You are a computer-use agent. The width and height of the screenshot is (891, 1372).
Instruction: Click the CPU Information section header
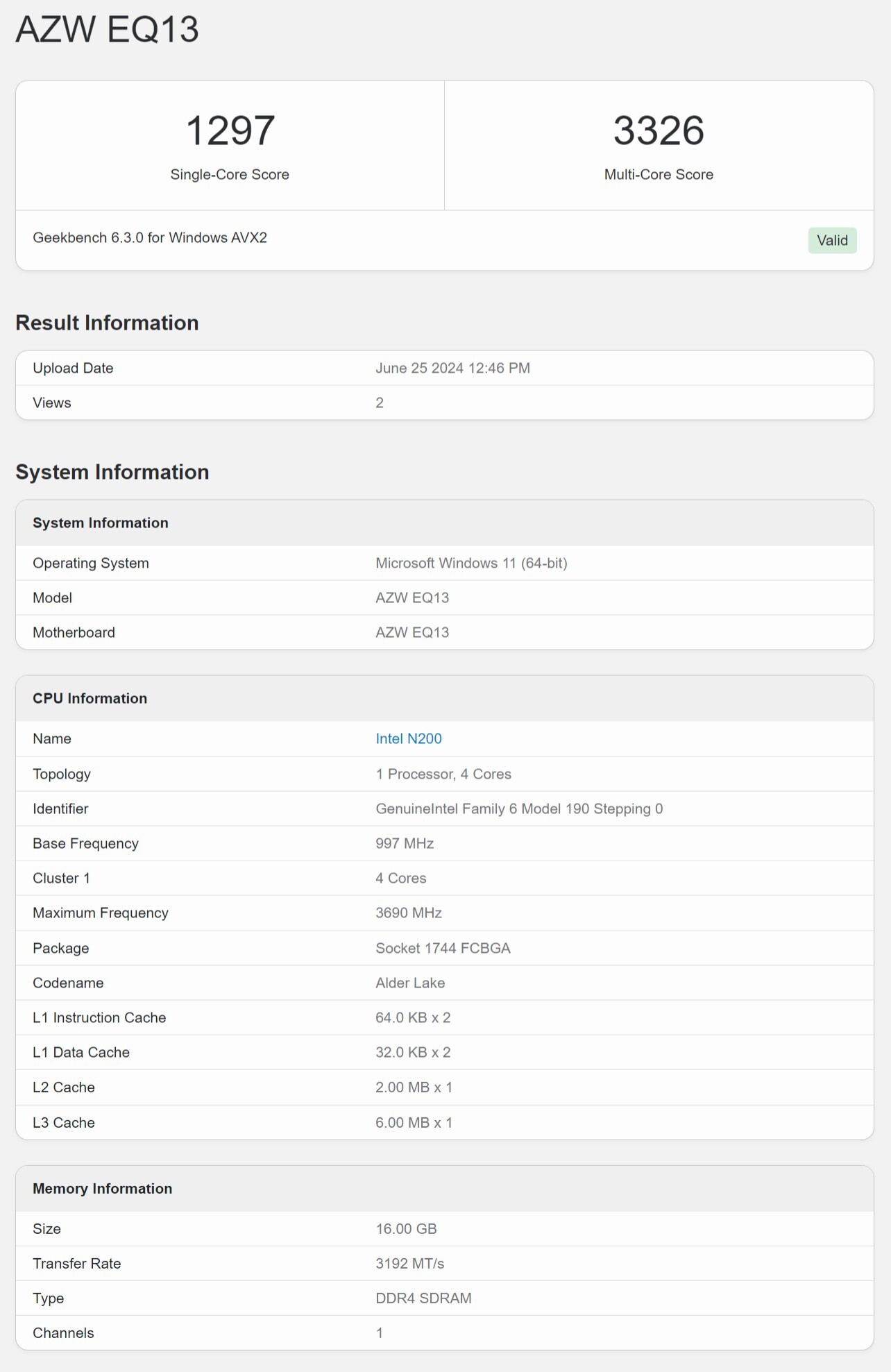click(90, 698)
